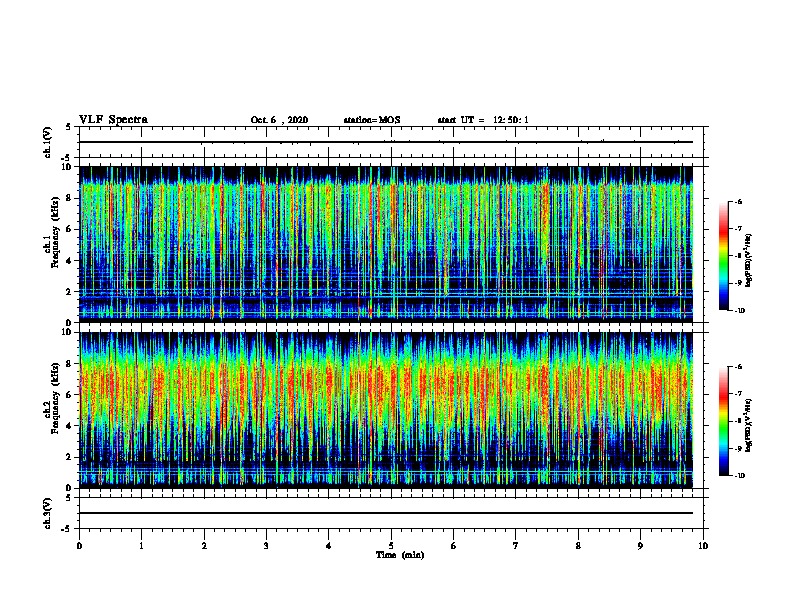
Task: Click the log(PSD) label beside ch.1 colorbar
Action: pos(749,261)
